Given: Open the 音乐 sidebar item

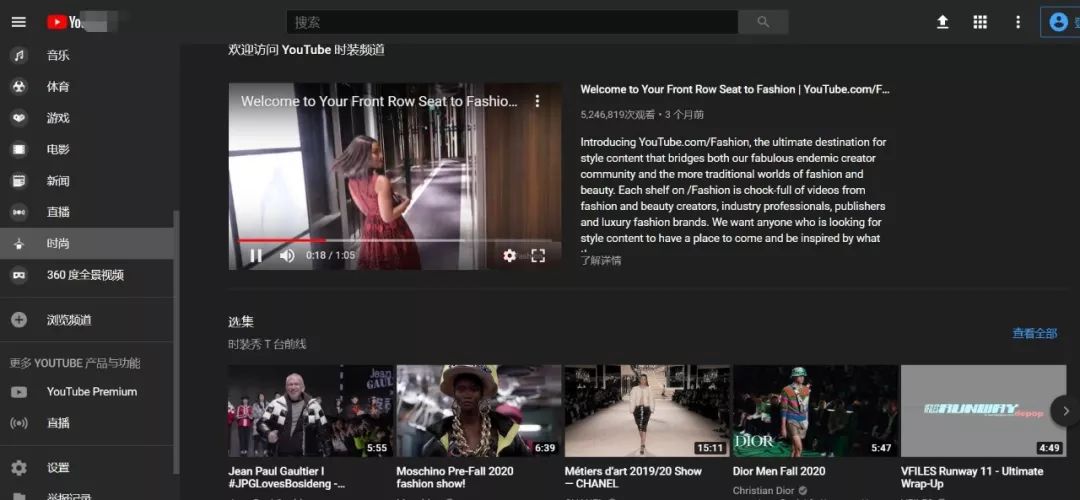Looking at the screenshot, I should click(87, 55).
